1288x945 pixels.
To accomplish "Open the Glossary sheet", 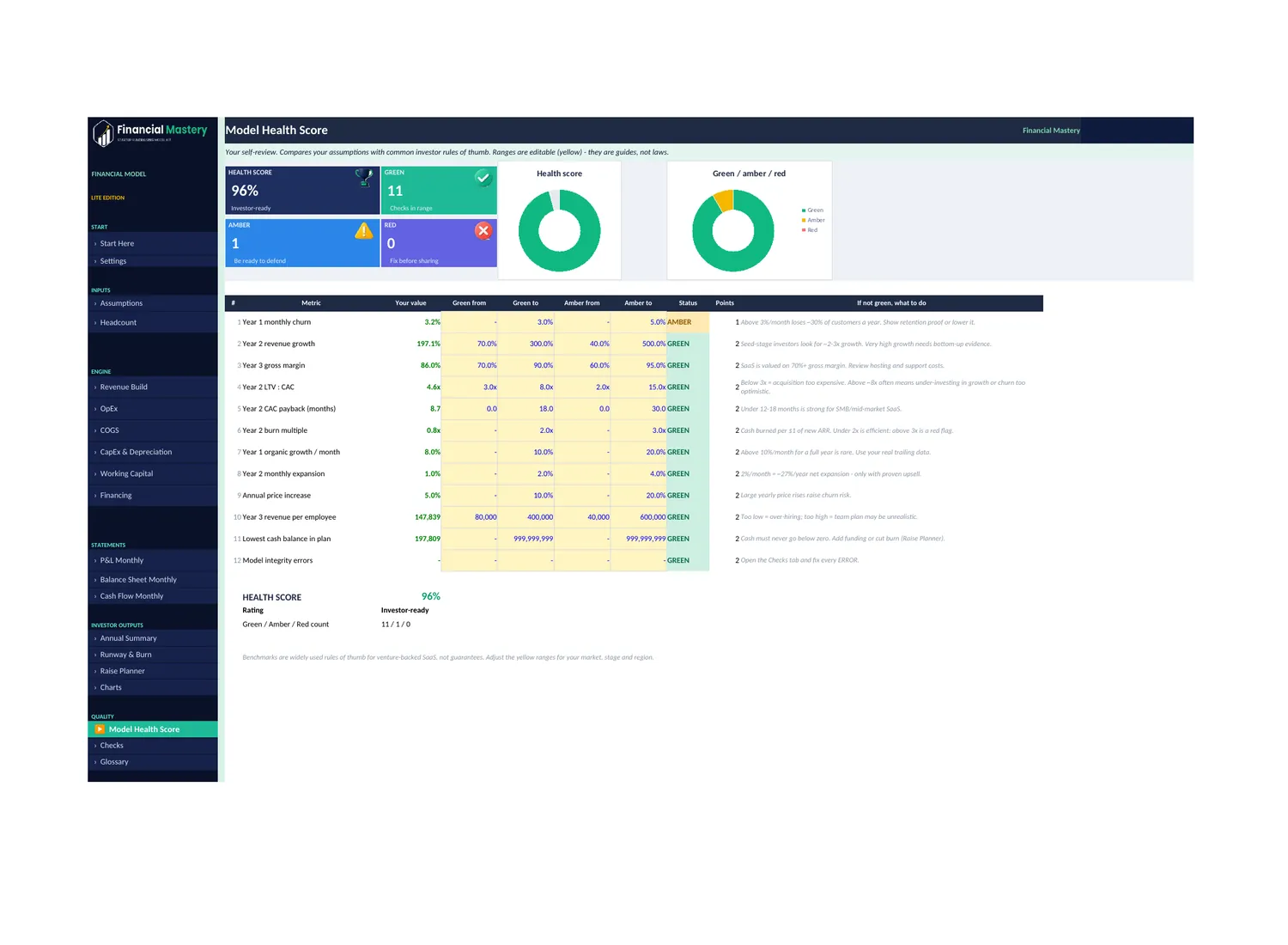I will [153, 762].
